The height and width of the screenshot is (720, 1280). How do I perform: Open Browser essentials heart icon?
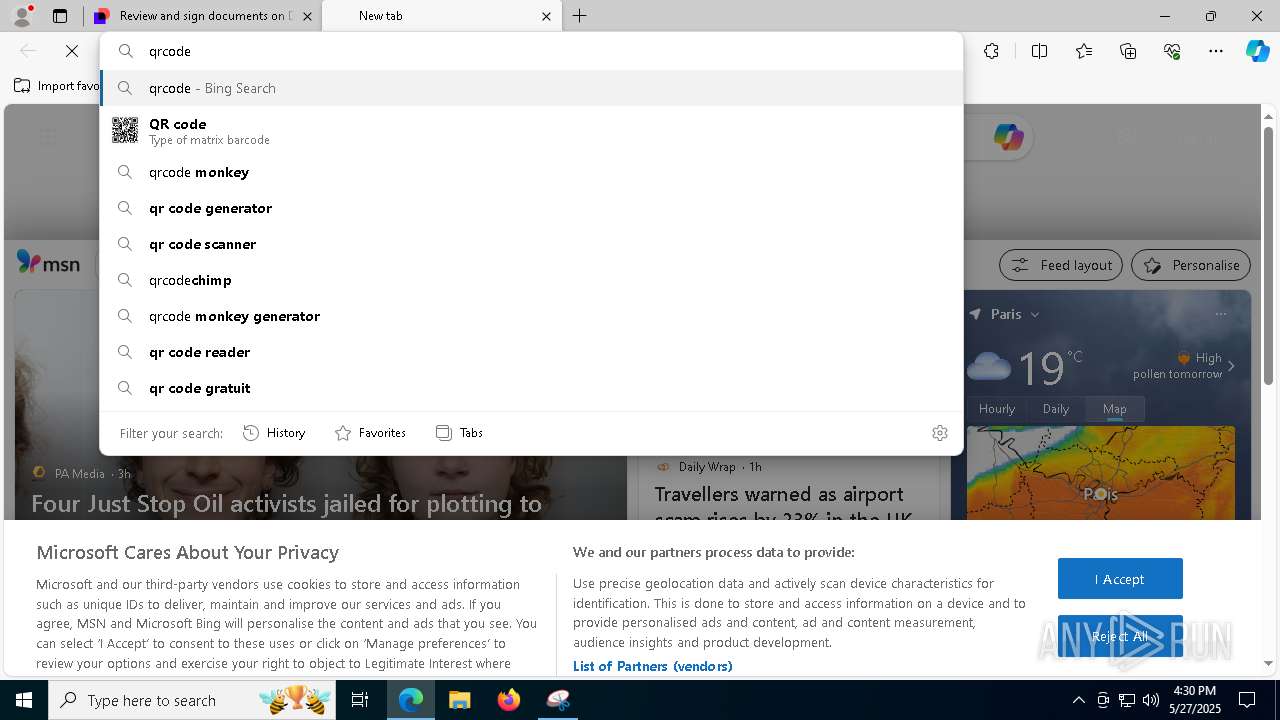point(1172,51)
